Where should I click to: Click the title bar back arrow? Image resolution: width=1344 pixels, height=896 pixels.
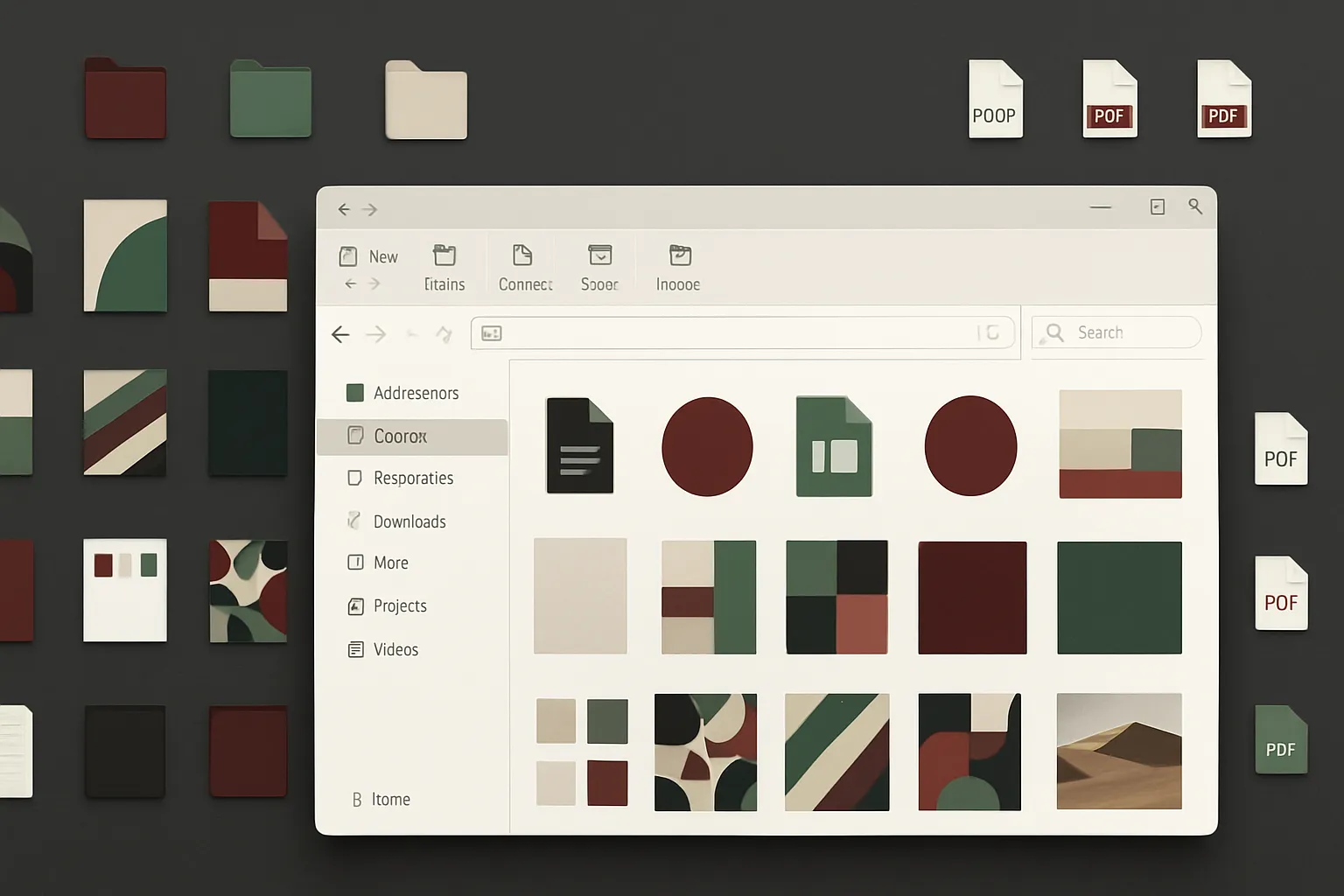[x=344, y=209]
